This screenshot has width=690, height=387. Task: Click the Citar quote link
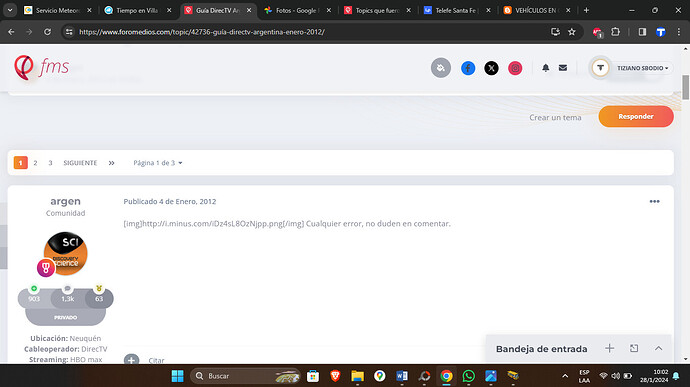[x=156, y=360]
